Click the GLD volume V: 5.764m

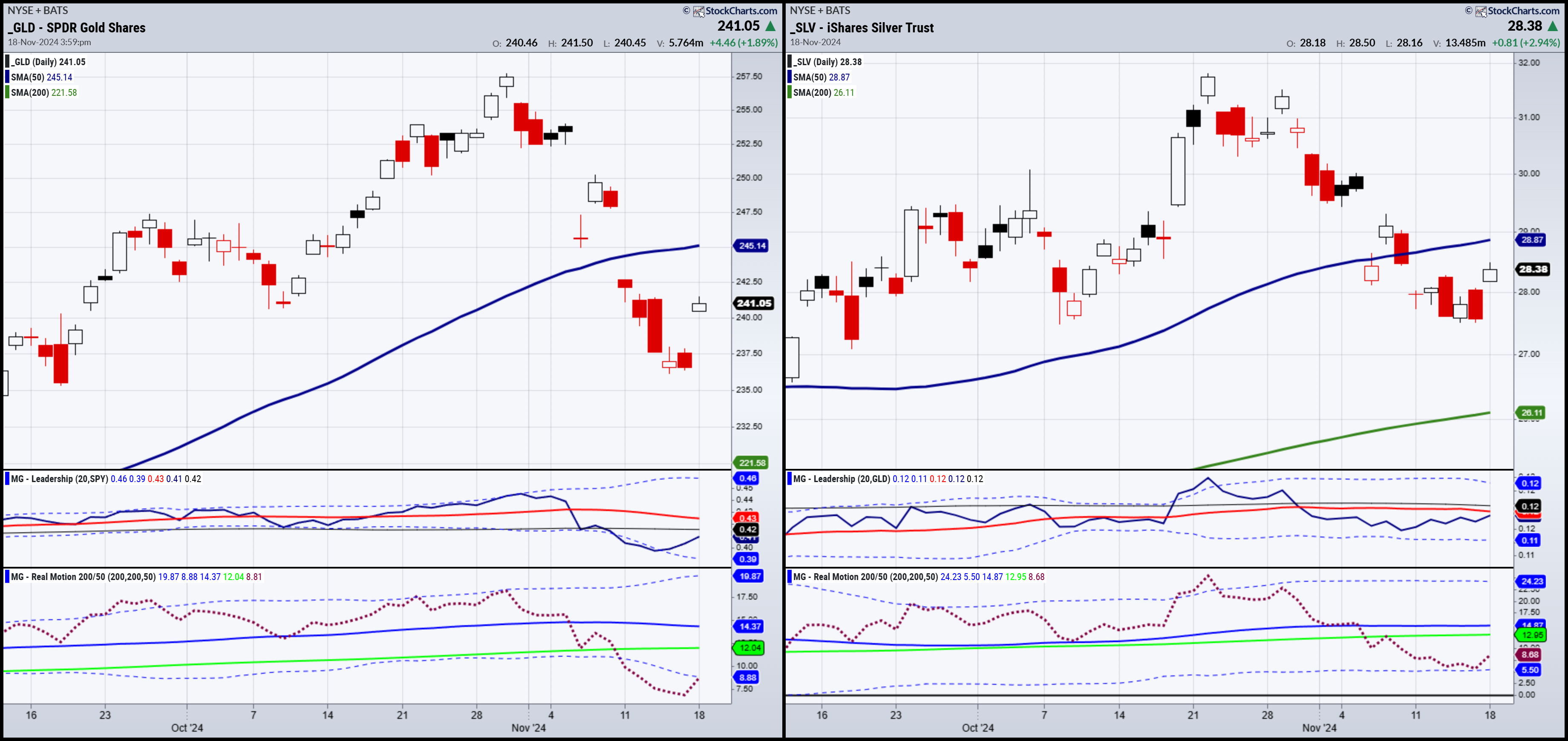pyautogui.click(x=680, y=43)
